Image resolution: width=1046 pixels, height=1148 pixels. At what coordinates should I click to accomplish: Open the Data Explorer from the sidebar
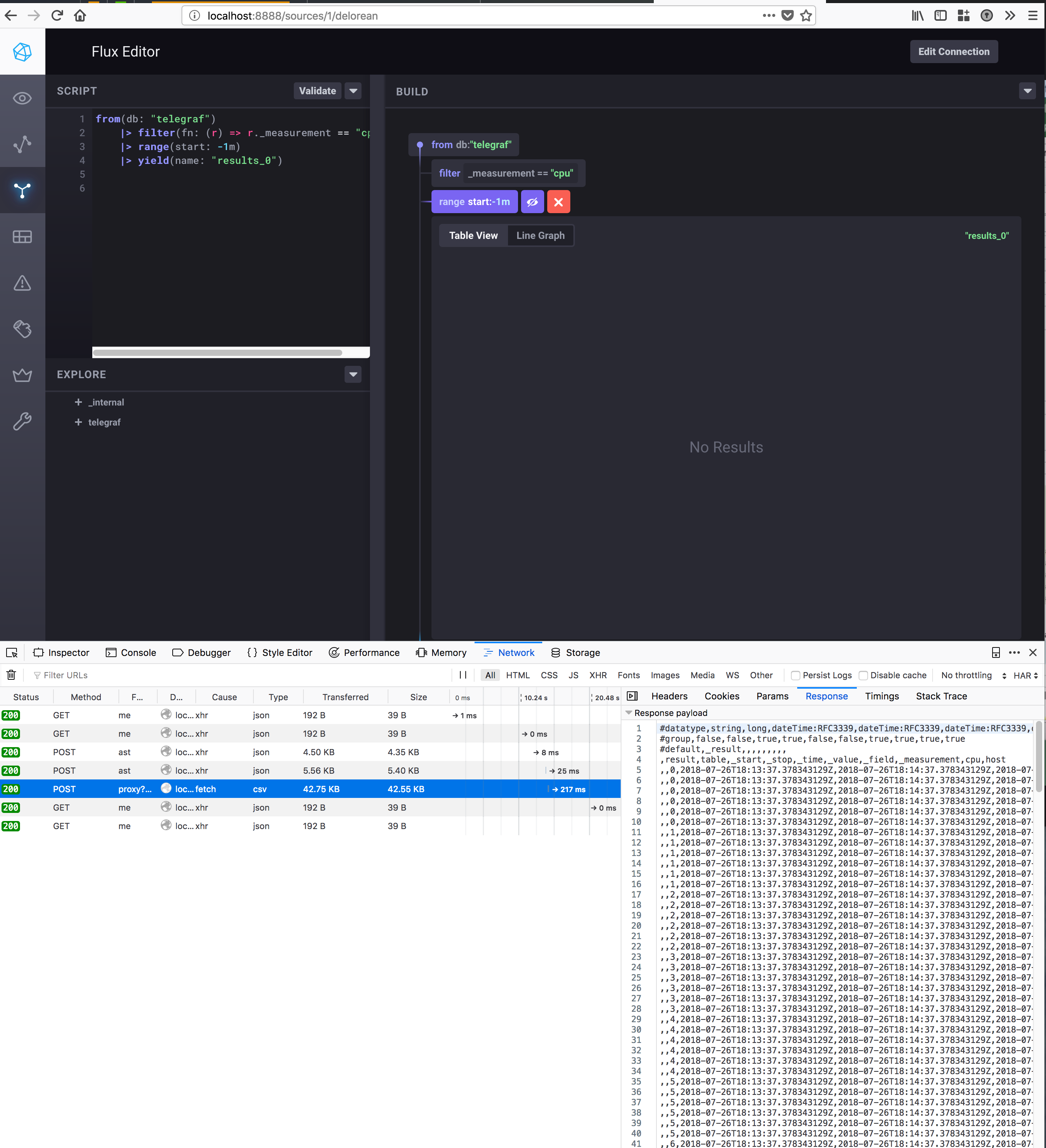23,145
